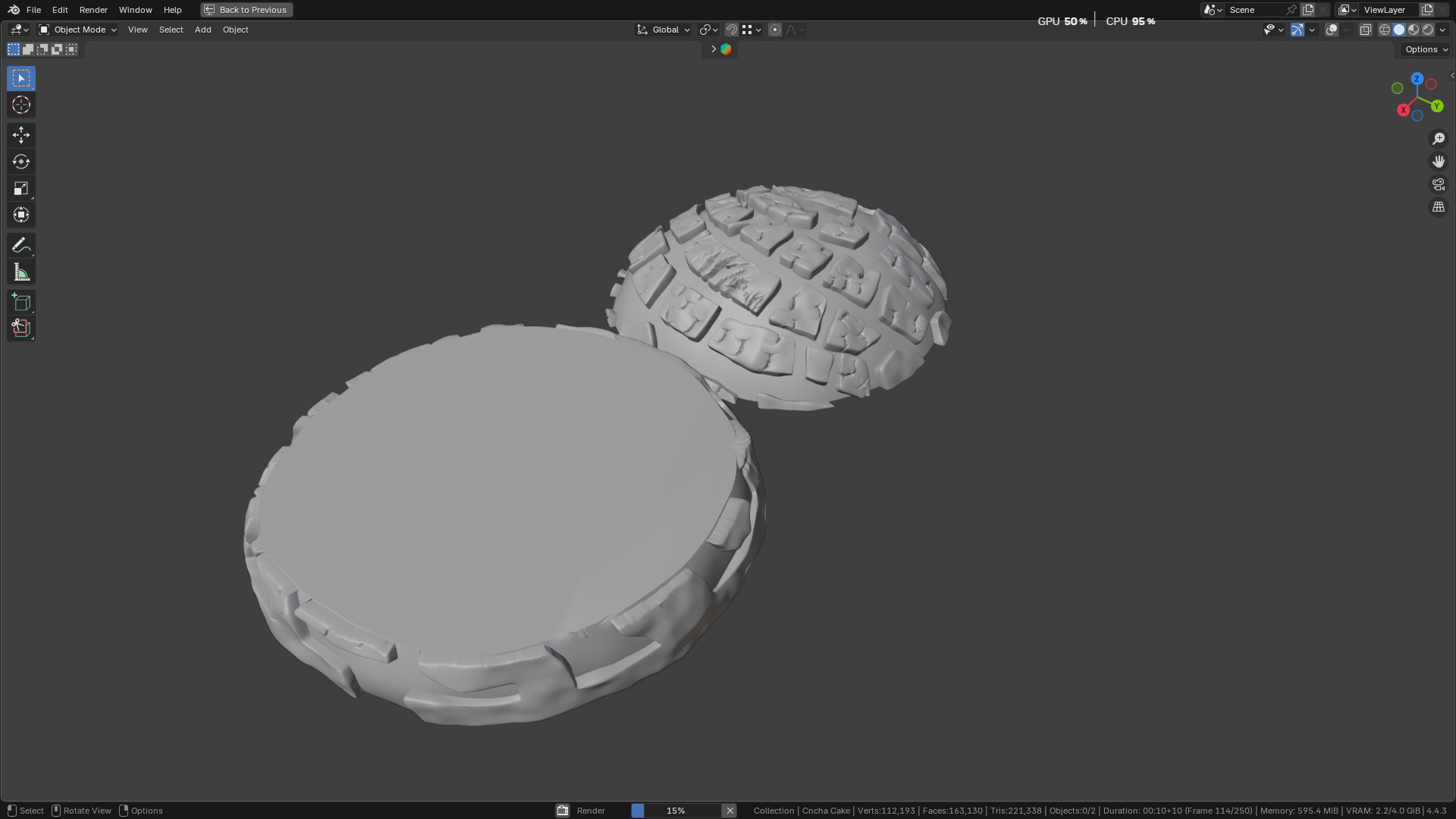The image size is (1456, 819).
Task: Select the Add Cube tool
Action: pos(21,302)
